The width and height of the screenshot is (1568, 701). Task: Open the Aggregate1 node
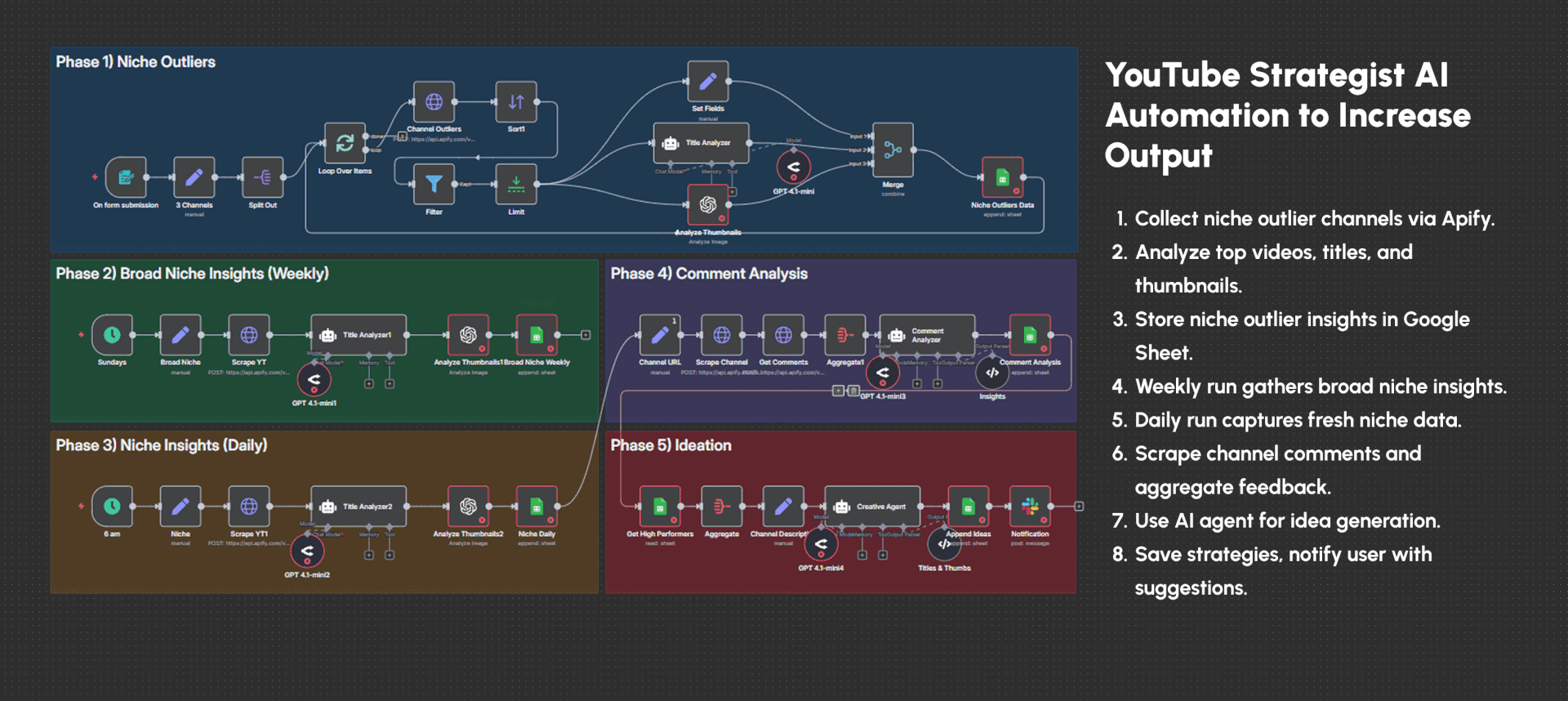[x=845, y=335]
